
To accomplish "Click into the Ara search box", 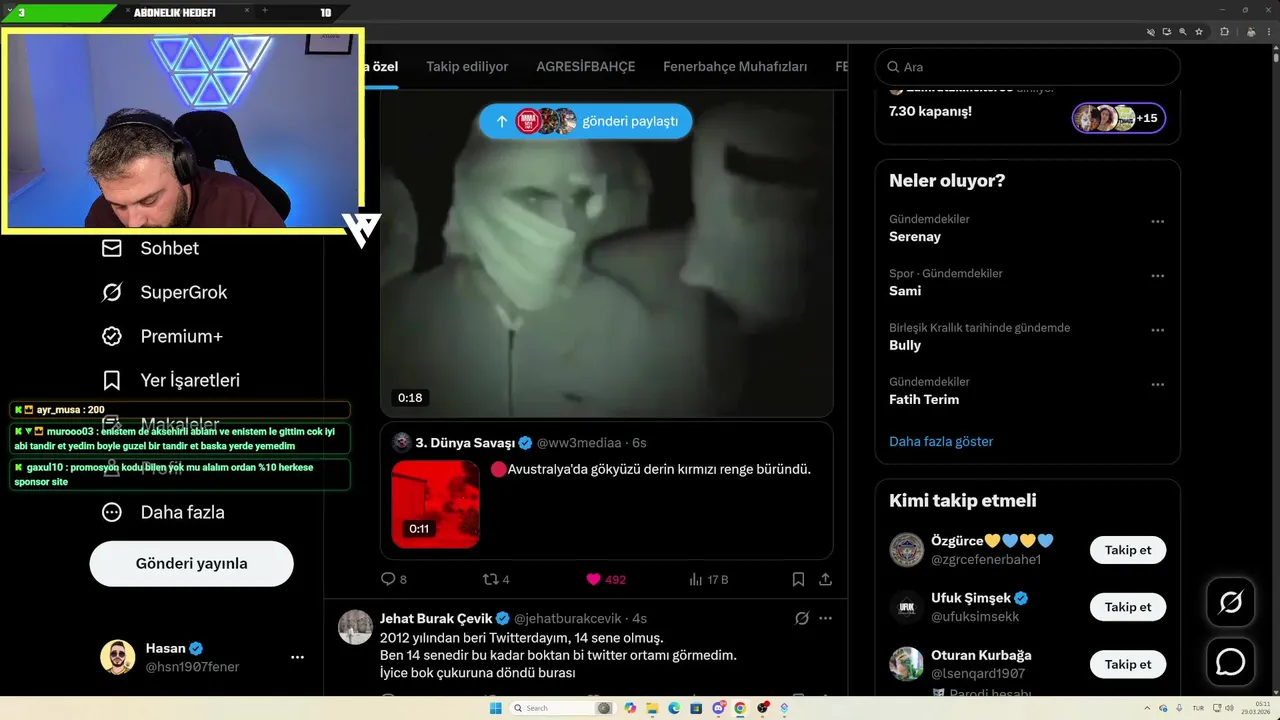I will coord(1027,67).
